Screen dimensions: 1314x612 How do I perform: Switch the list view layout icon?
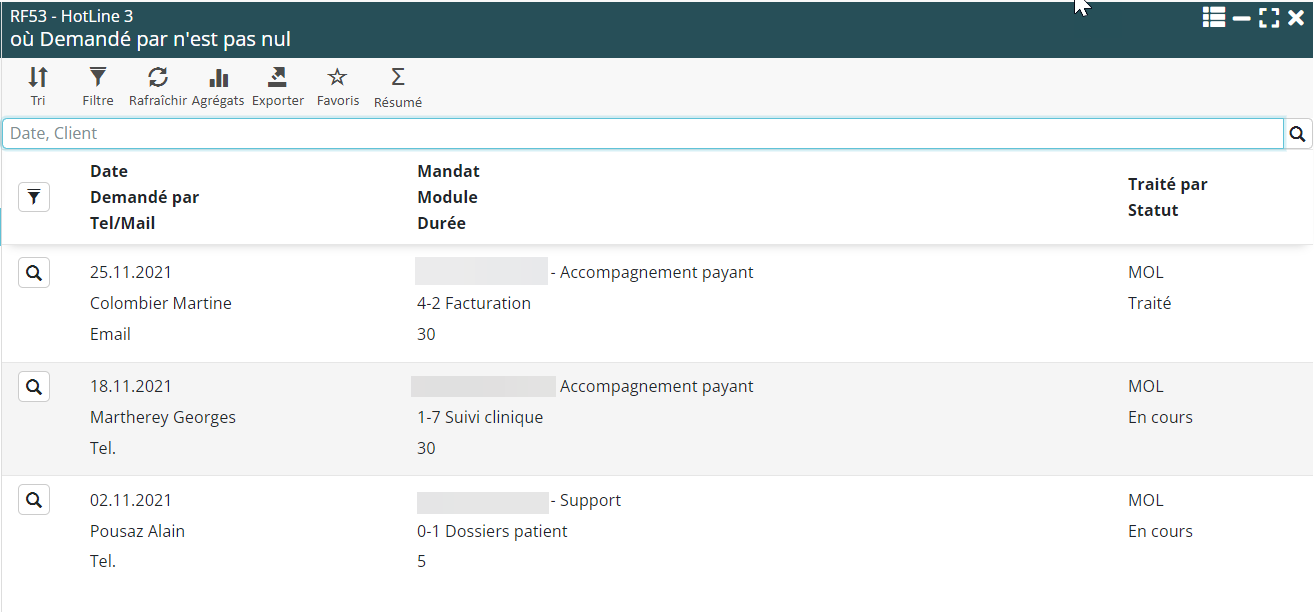click(1213, 18)
